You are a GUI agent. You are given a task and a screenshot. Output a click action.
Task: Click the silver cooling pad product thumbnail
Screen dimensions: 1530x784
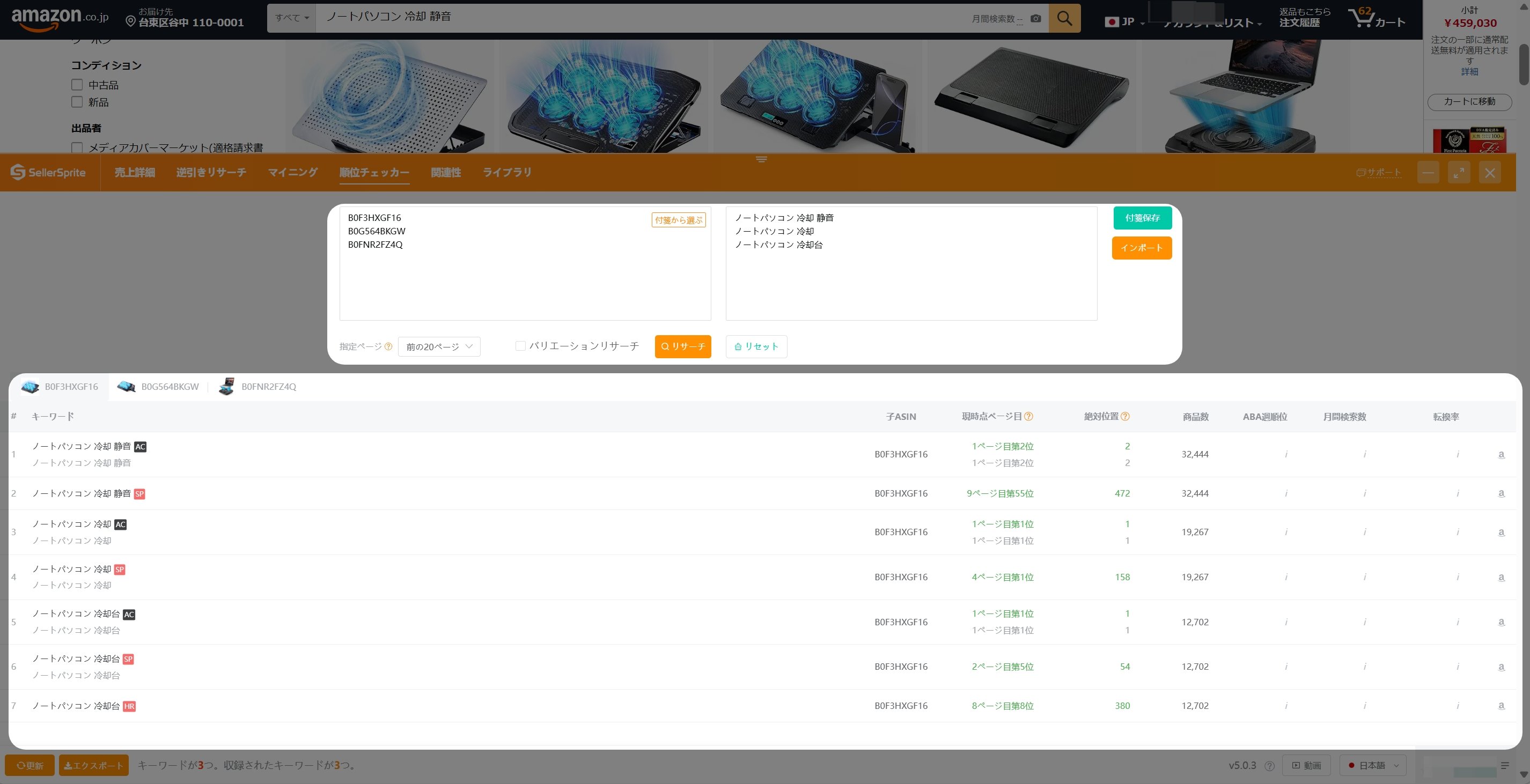(389, 96)
